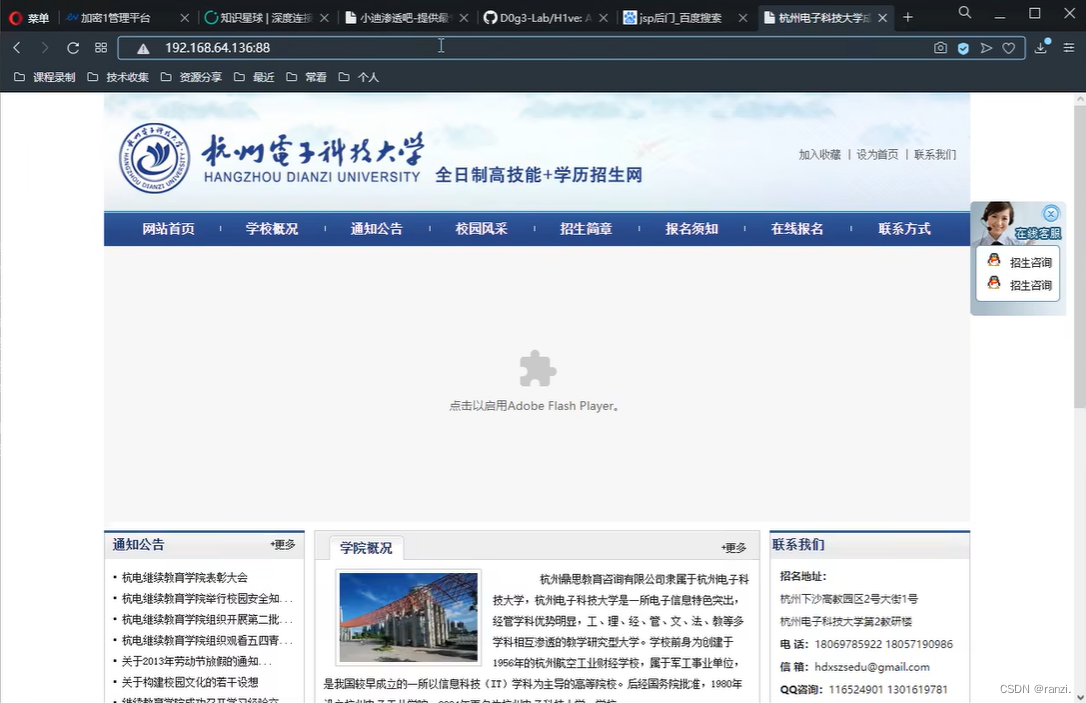Viewport: 1086px width, 703px height.
Task: Click 更多 in 学院概况 panel
Action: (733, 548)
